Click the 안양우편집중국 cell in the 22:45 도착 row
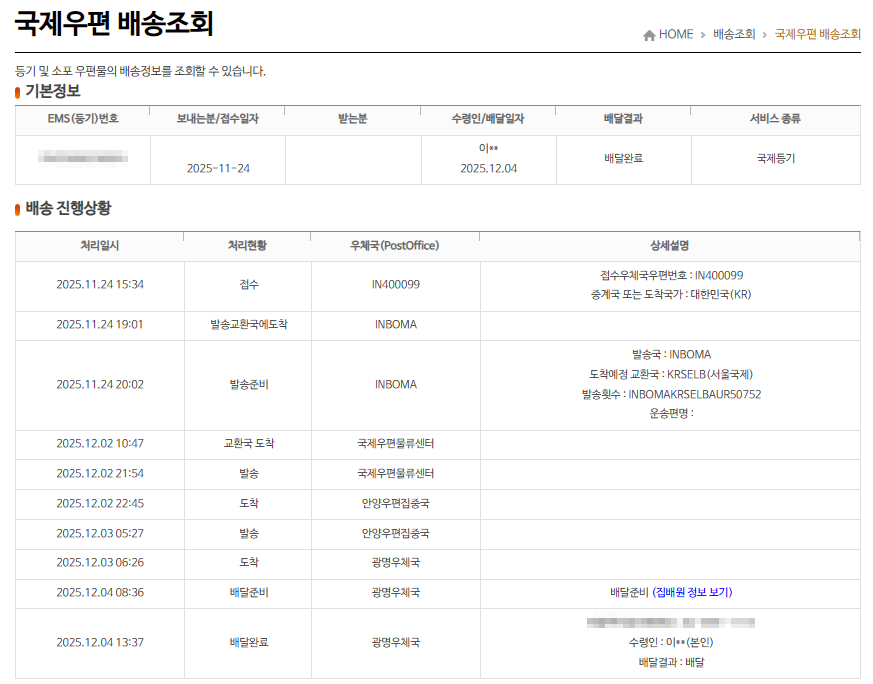Image resolution: width=873 pixels, height=684 pixels. (395, 503)
